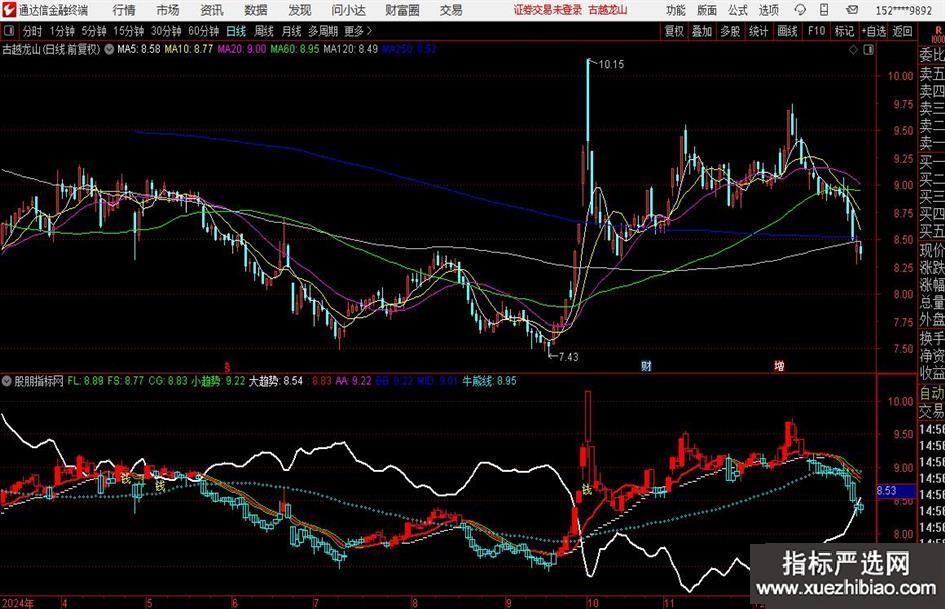Viewport: 945px width, 609px height.
Task: Click the 标记 button
Action: (x=844, y=31)
